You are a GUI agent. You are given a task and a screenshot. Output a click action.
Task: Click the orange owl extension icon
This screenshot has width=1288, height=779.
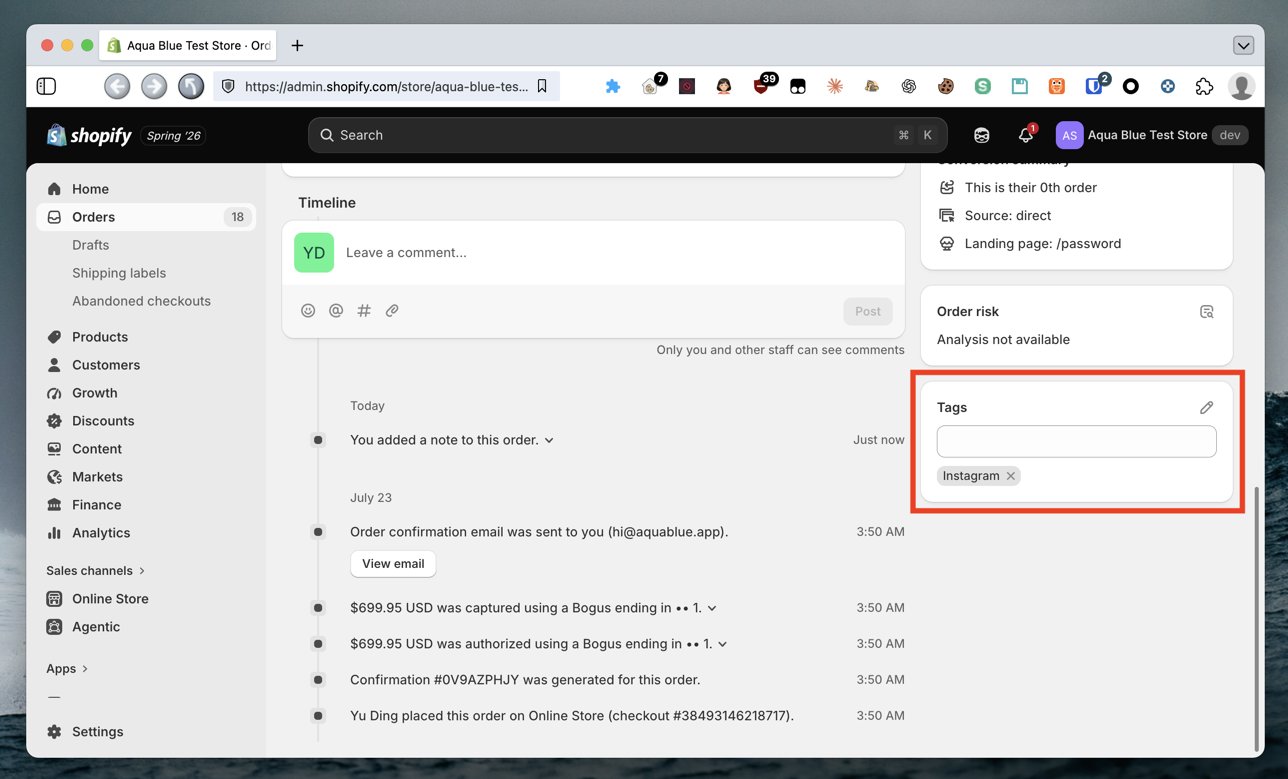1057,87
